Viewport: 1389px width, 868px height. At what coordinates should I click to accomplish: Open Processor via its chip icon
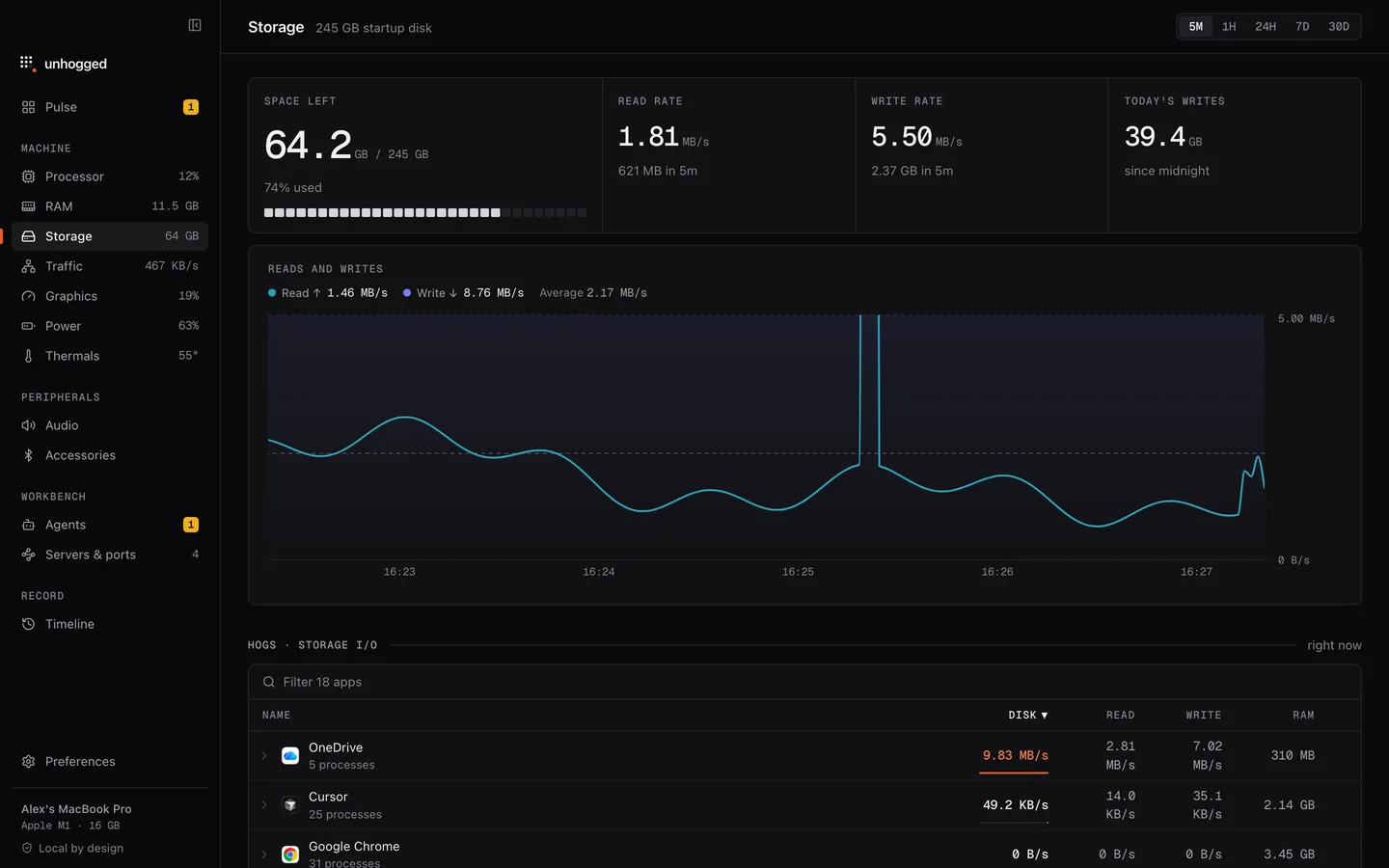[x=28, y=176]
